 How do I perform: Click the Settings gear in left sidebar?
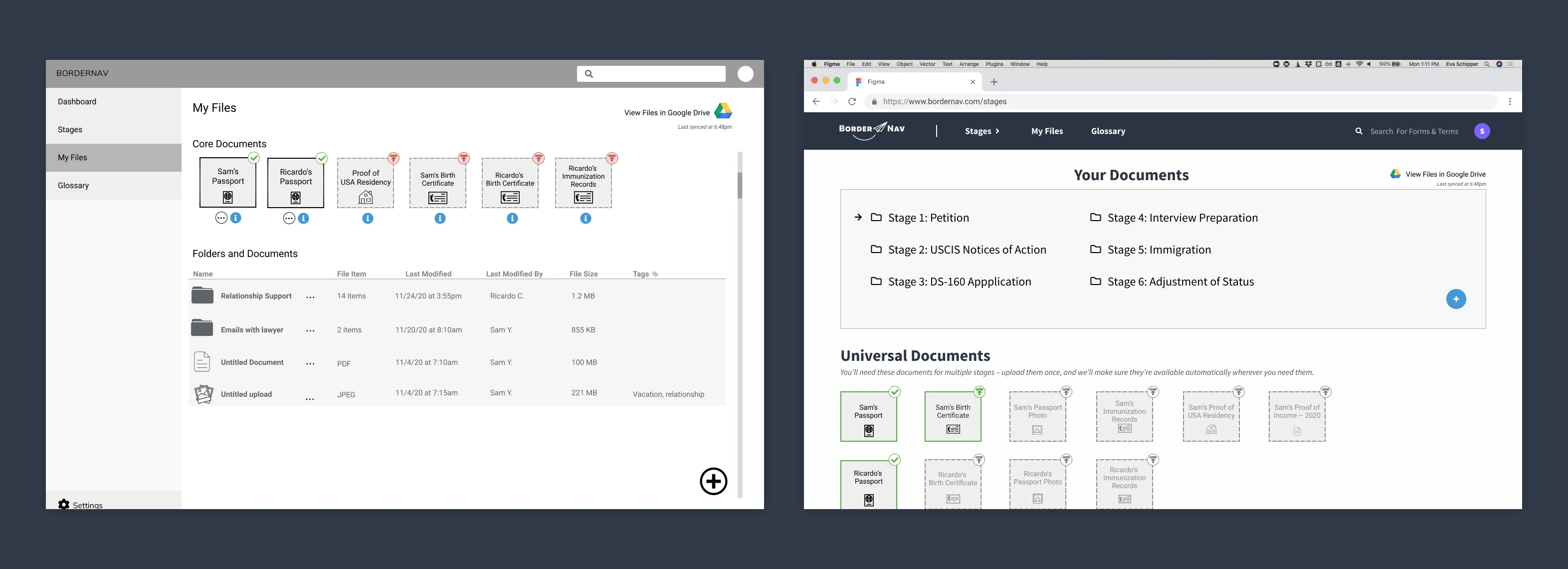click(63, 505)
